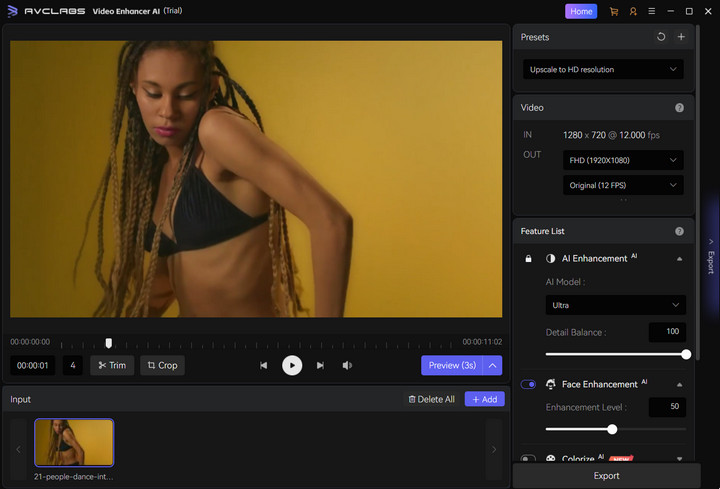Open Video section help icon
Viewport: 720px width, 489px height.
coord(680,107)
